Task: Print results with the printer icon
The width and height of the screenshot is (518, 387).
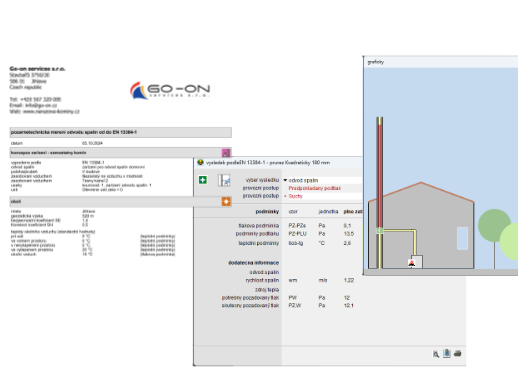Action: (458, 353)
